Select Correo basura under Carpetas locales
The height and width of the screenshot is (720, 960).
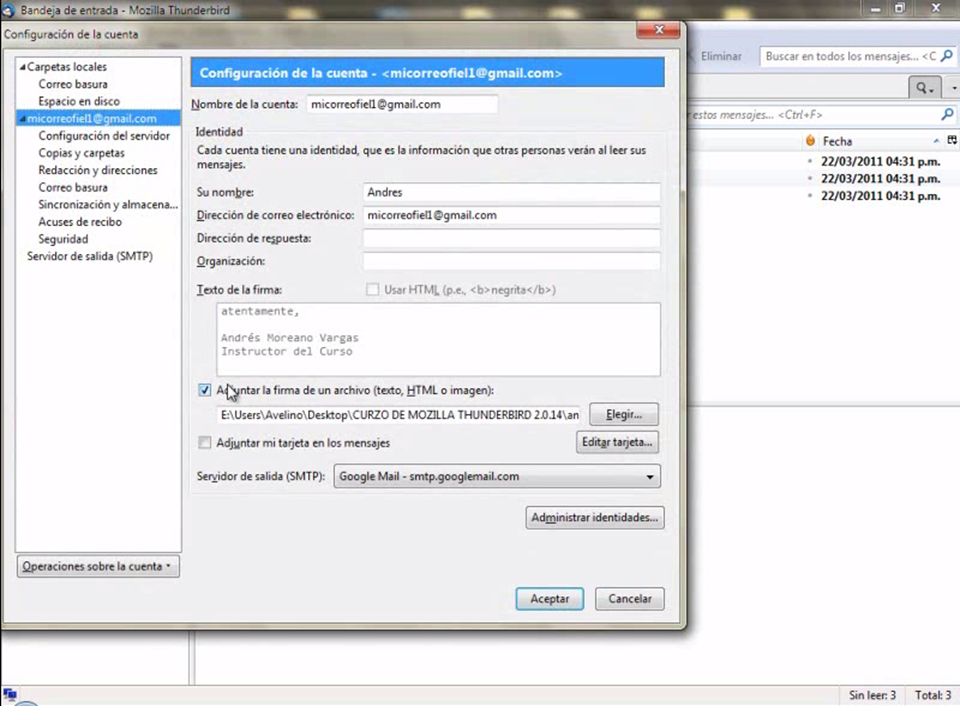click(x=73, y=84)
